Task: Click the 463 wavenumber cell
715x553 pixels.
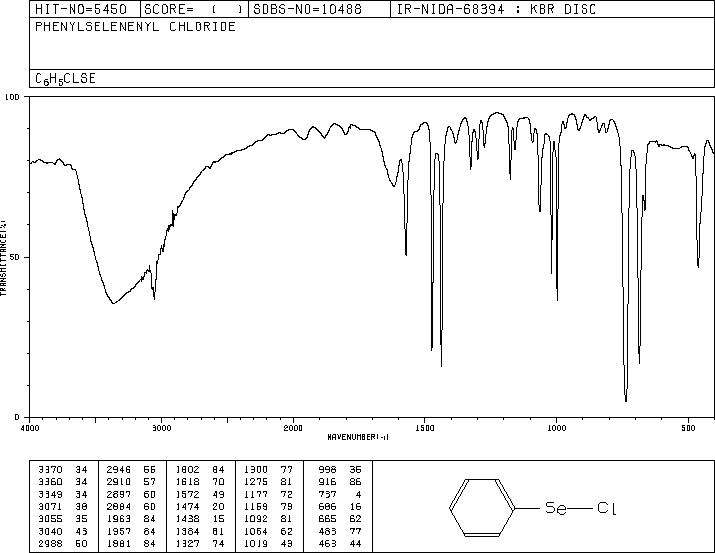Action: [327, 544]
